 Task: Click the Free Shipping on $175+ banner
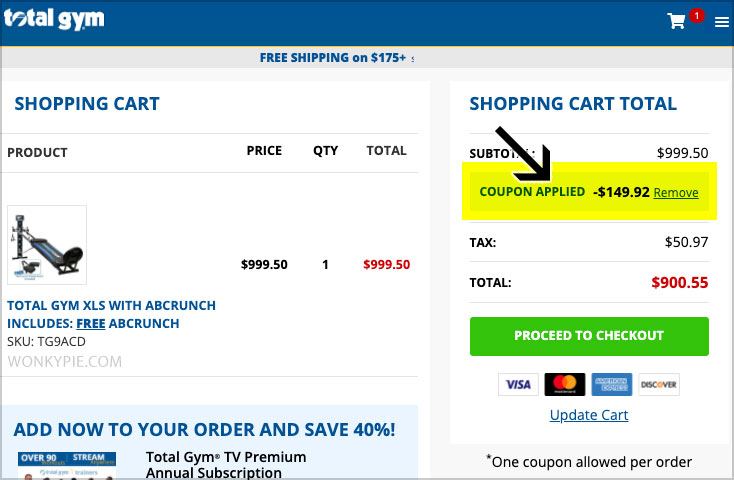[x=333, y=58]
